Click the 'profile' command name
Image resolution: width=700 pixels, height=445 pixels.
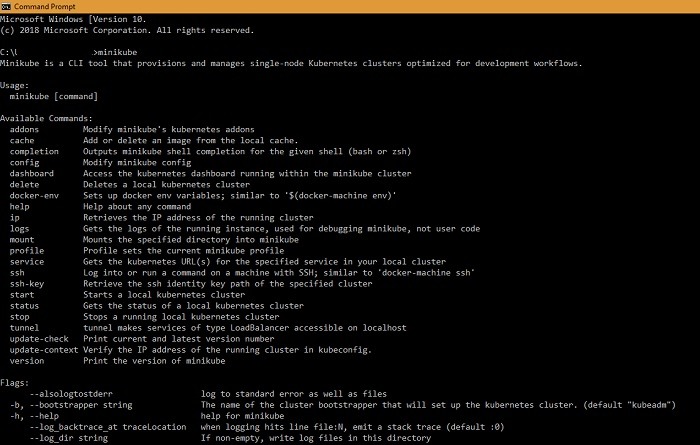coord(27,251)
